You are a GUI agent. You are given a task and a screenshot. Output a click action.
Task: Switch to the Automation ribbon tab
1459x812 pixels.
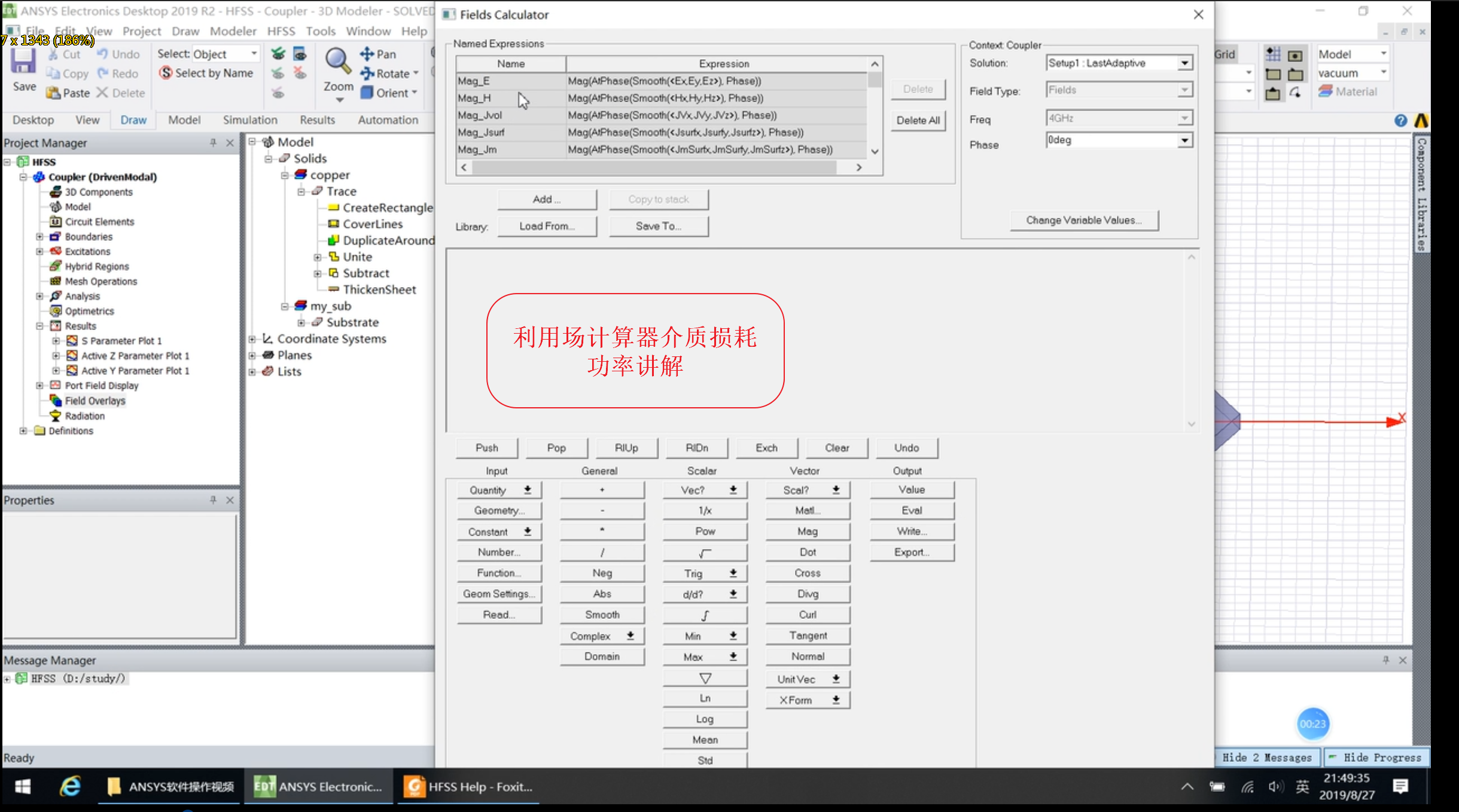[x=388, y=120]
